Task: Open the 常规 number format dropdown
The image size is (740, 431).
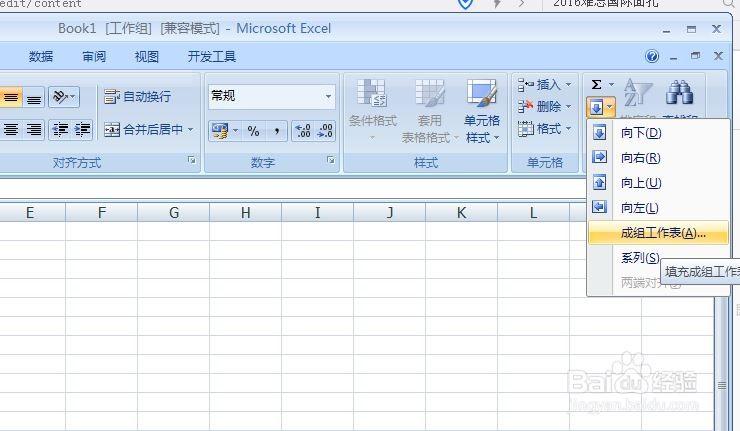Action: [x=328, y=96]
